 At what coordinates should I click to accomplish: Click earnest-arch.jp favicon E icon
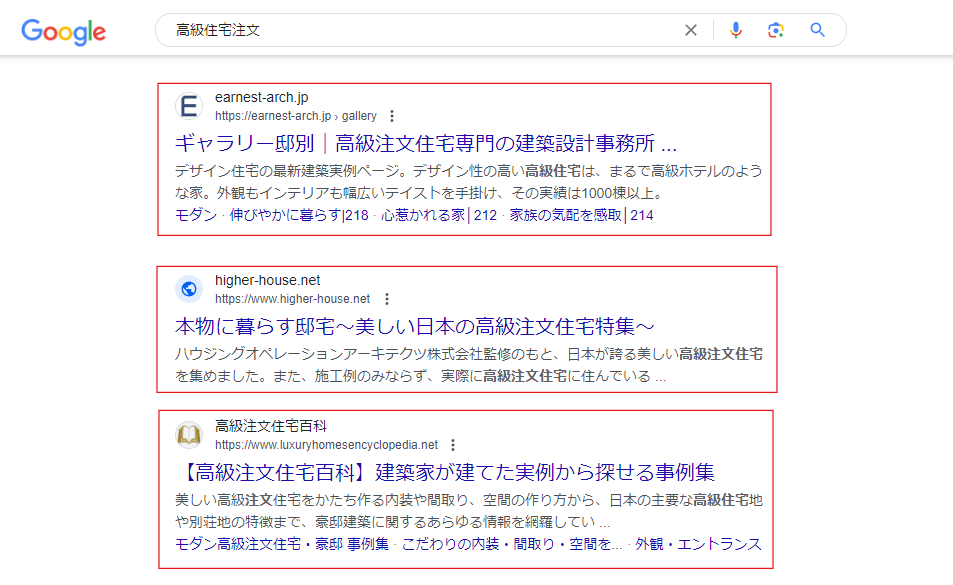189,106
